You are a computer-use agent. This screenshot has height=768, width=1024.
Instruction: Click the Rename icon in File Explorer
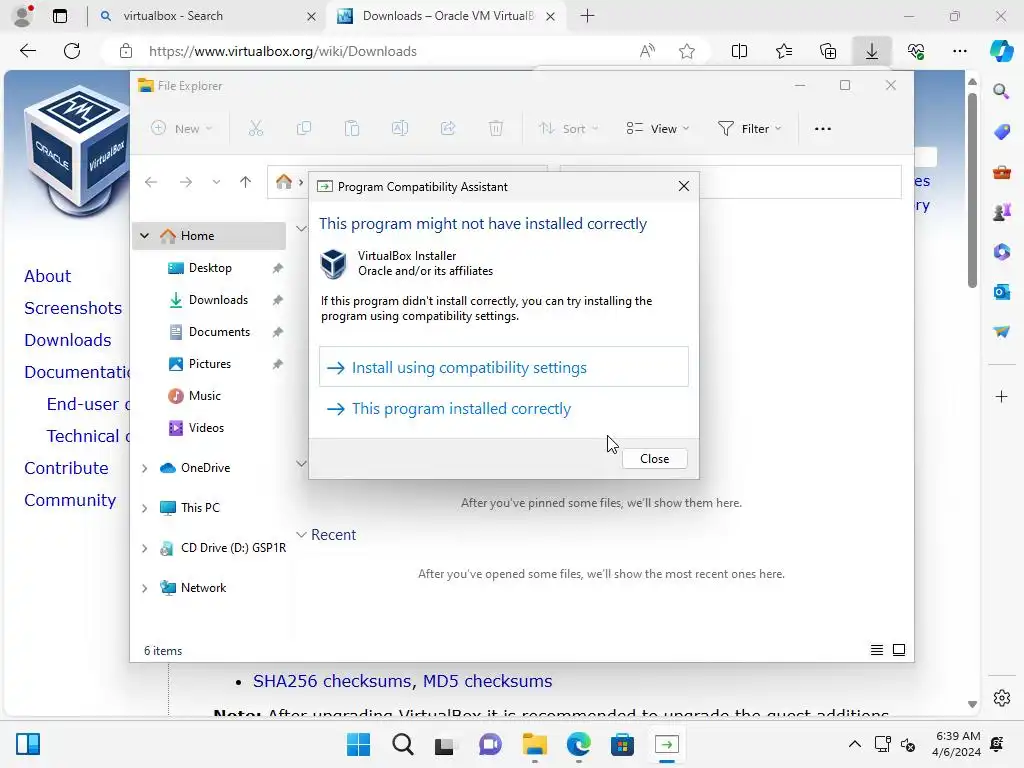coord(400,129)
